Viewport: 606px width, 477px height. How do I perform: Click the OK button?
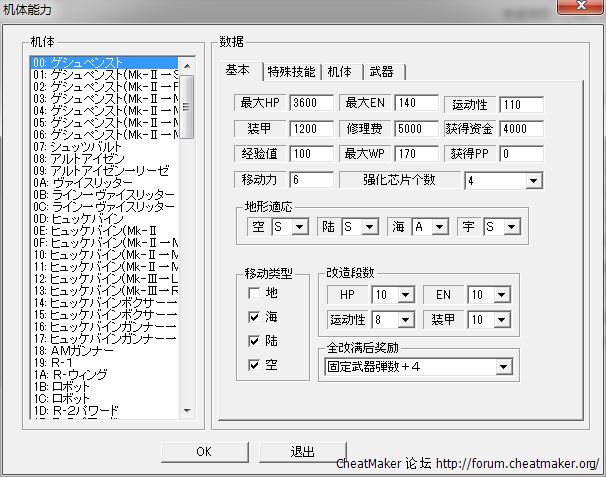[x=203, y=451]
